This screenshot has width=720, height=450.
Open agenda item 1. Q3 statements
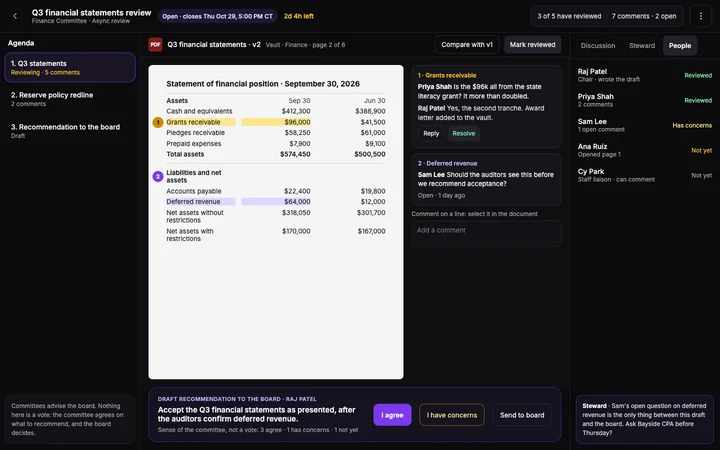(70, 68)
